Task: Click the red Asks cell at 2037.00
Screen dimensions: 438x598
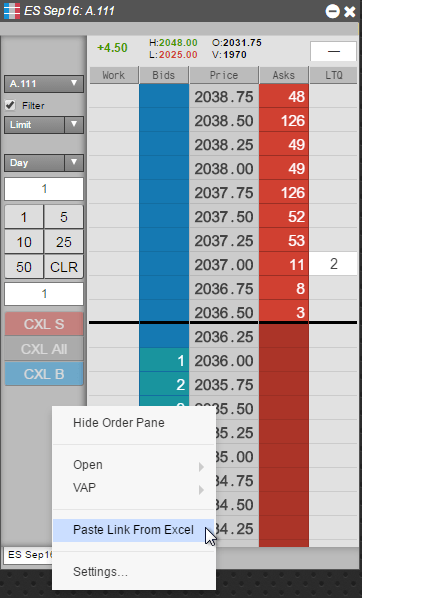Action: pyautogui.click(x=284, y=264)
